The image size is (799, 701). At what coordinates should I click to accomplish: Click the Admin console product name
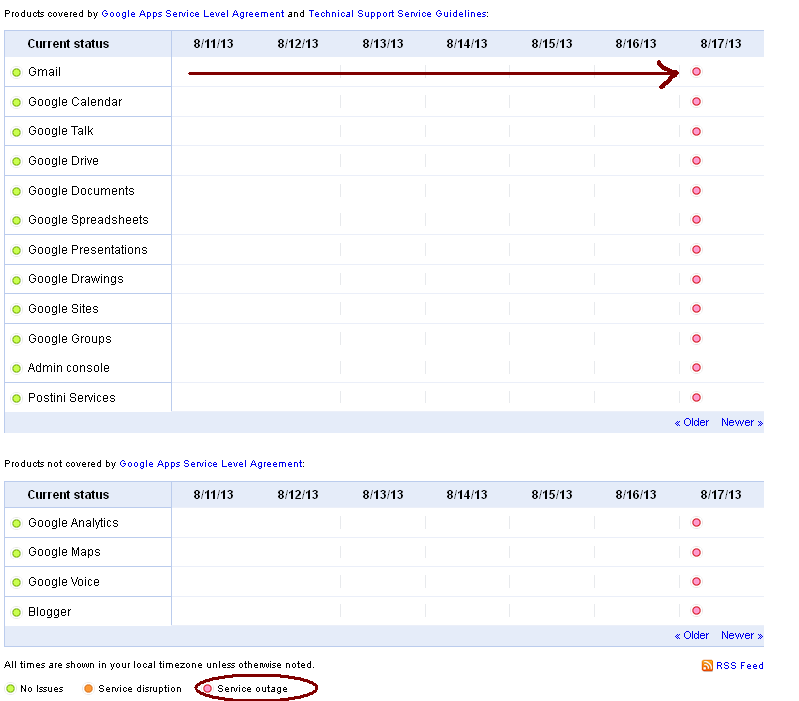68,368
